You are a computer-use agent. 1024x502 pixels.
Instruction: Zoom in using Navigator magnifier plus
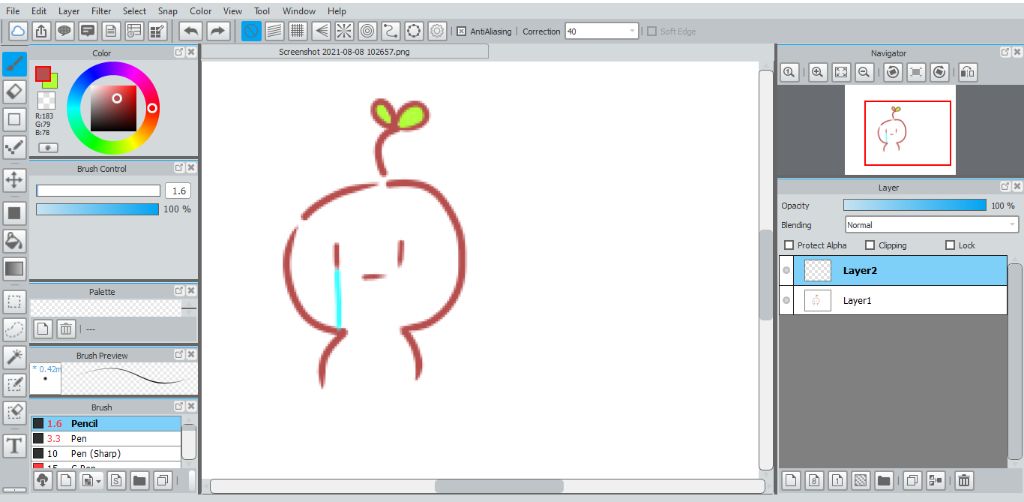tap(818, 72)
